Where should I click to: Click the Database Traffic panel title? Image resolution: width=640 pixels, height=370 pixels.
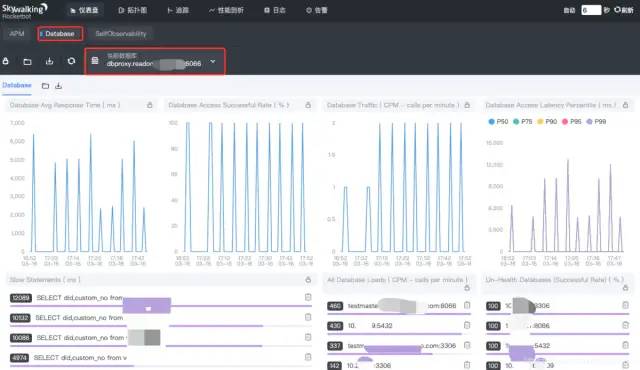(393, 105)
